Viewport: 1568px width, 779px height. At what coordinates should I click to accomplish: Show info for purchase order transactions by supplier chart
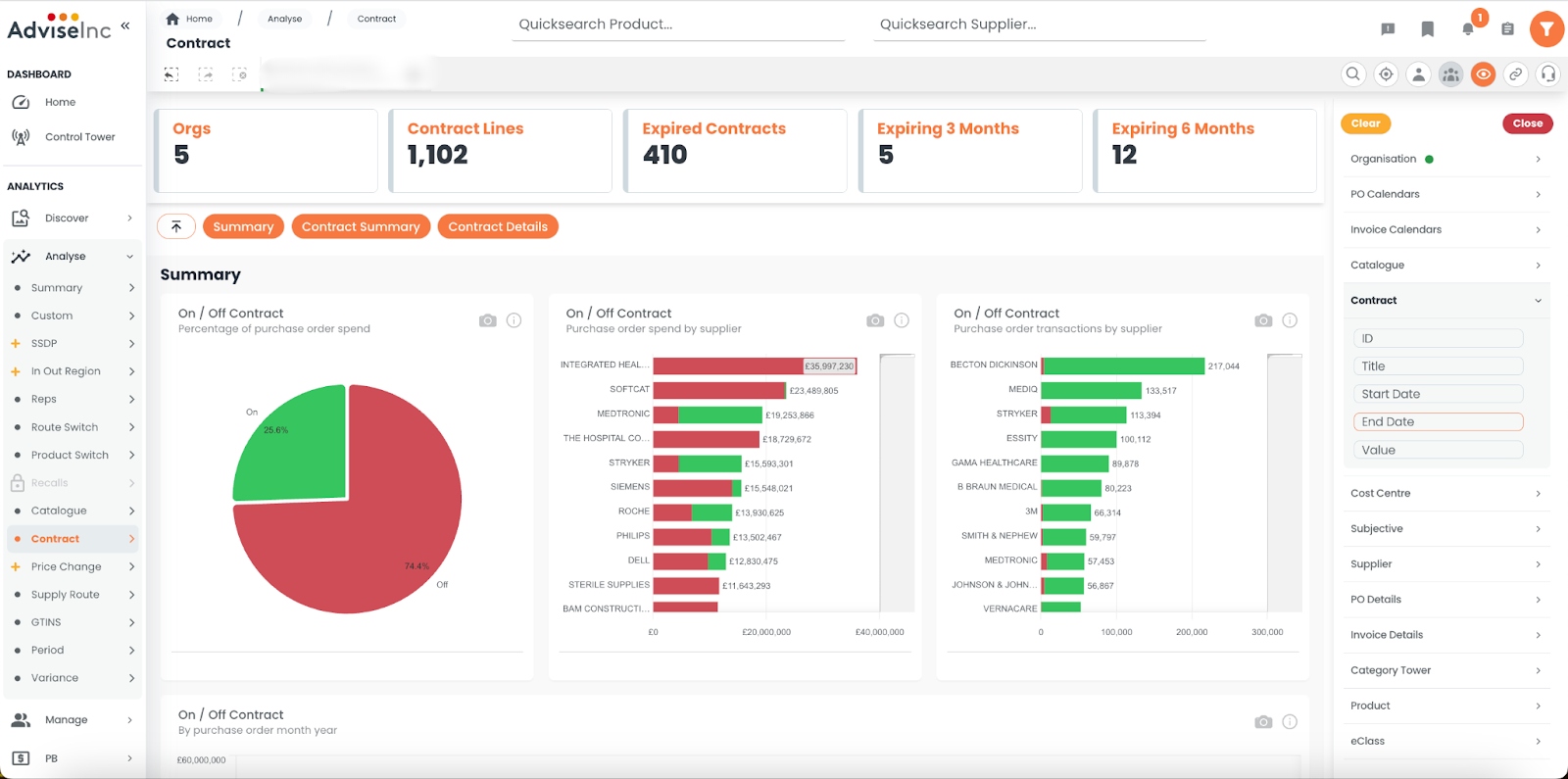(1290, 320)
